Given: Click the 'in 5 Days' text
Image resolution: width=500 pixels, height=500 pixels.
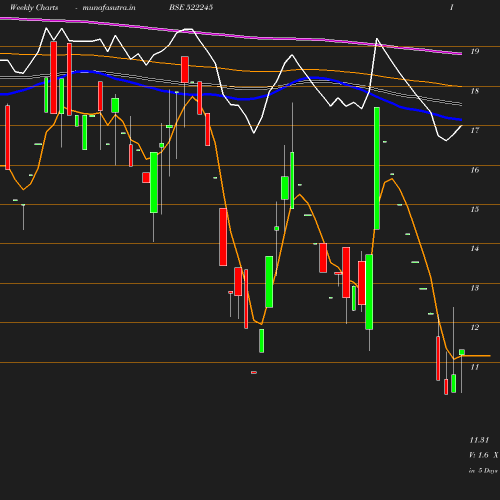Looking at the screenshot, I should point(483,471).
